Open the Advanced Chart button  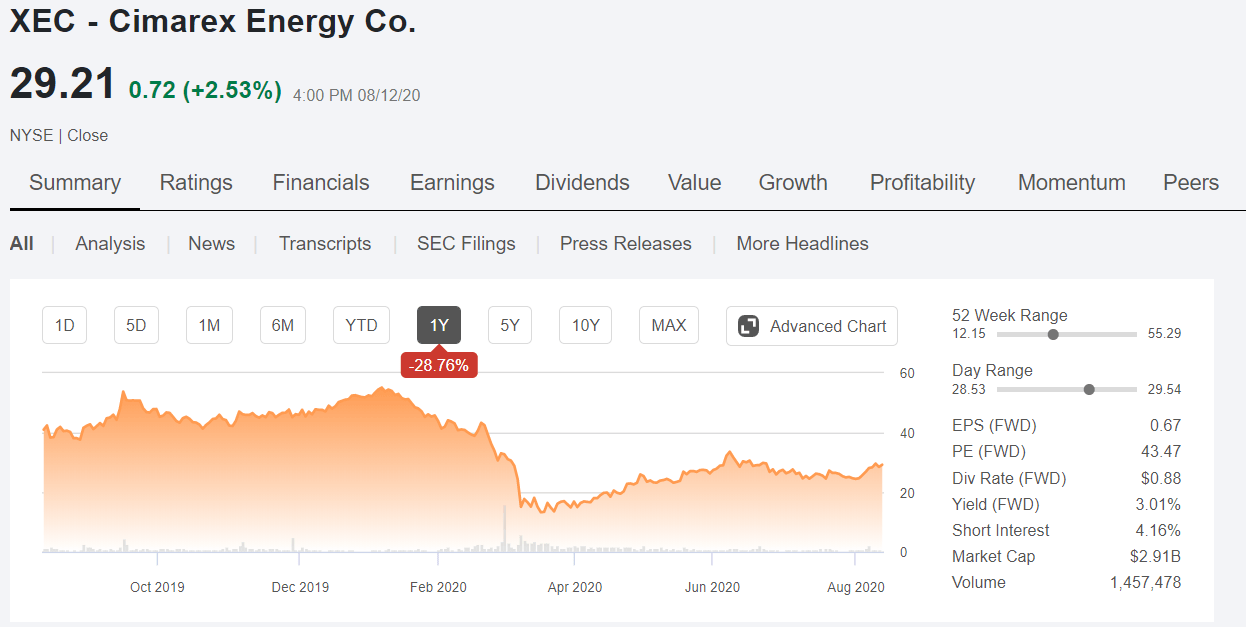pos(812,326)
